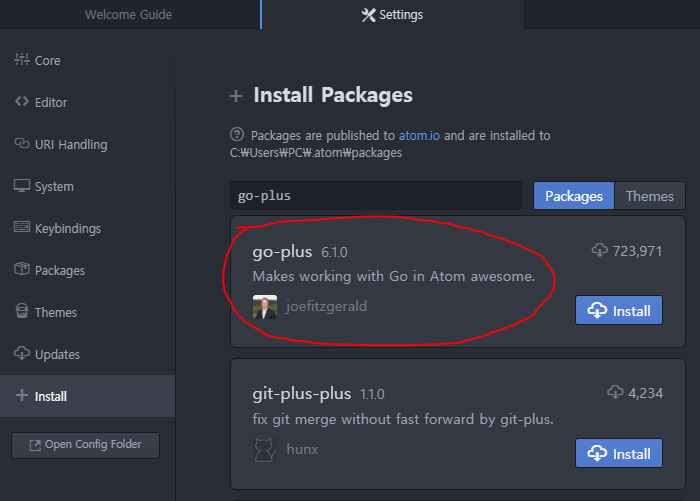700x501 pixels.
Task: Click the System monitor icon
Action: [x=21, y=186]
